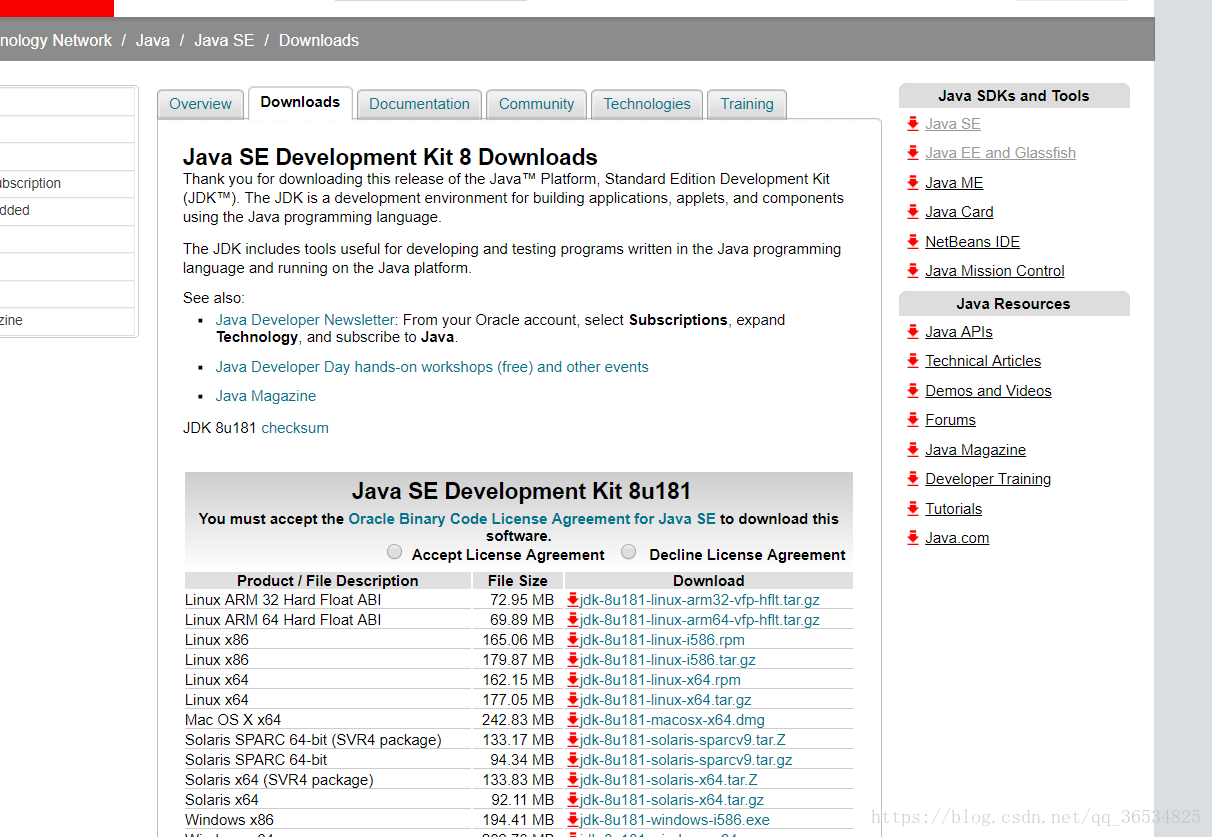Open the Documentation tab
The height and width of the screenshot is (837, 1212).
[419, 104]
